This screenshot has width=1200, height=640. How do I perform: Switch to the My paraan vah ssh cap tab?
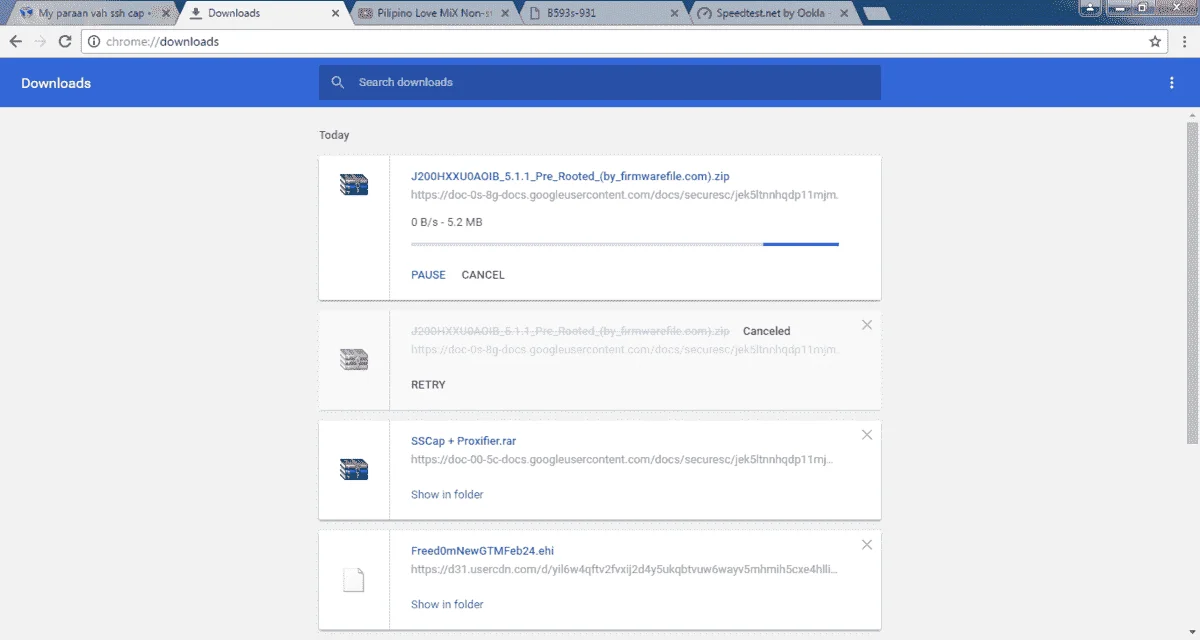tap(96, 13)
